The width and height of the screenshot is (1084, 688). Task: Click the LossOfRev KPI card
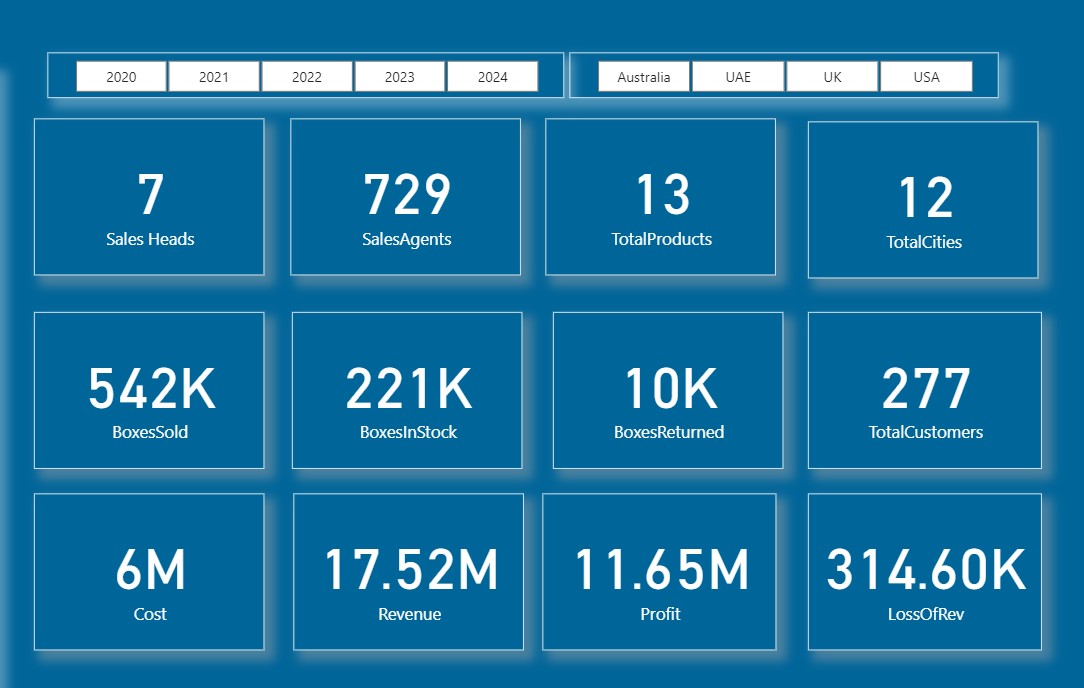coord(925,571)
